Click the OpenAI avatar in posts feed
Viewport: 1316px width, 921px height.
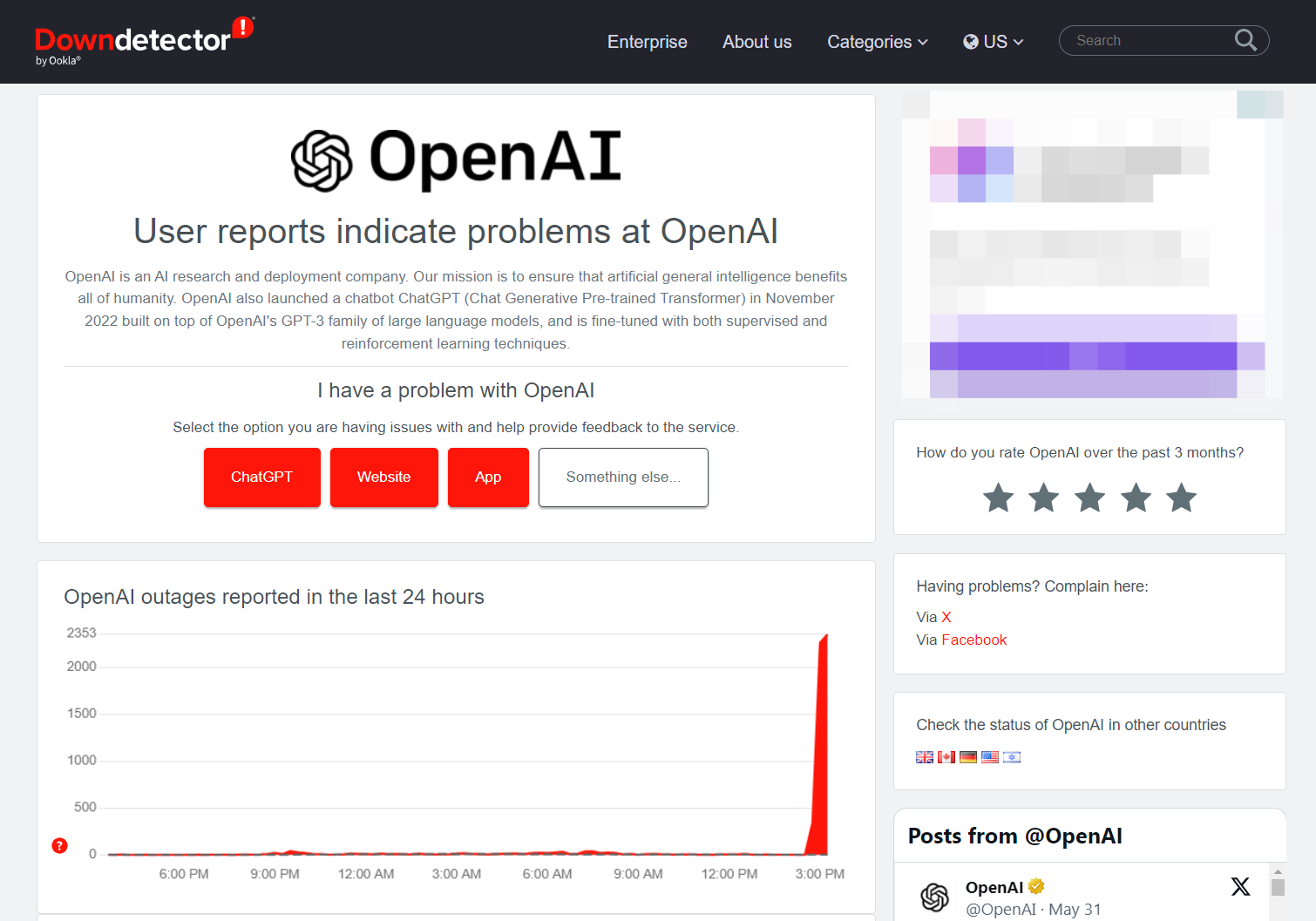coord(935,897)
